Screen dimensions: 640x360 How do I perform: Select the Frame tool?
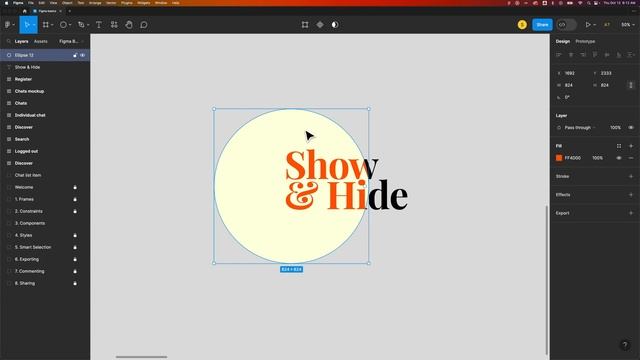[x=46, y=25]
